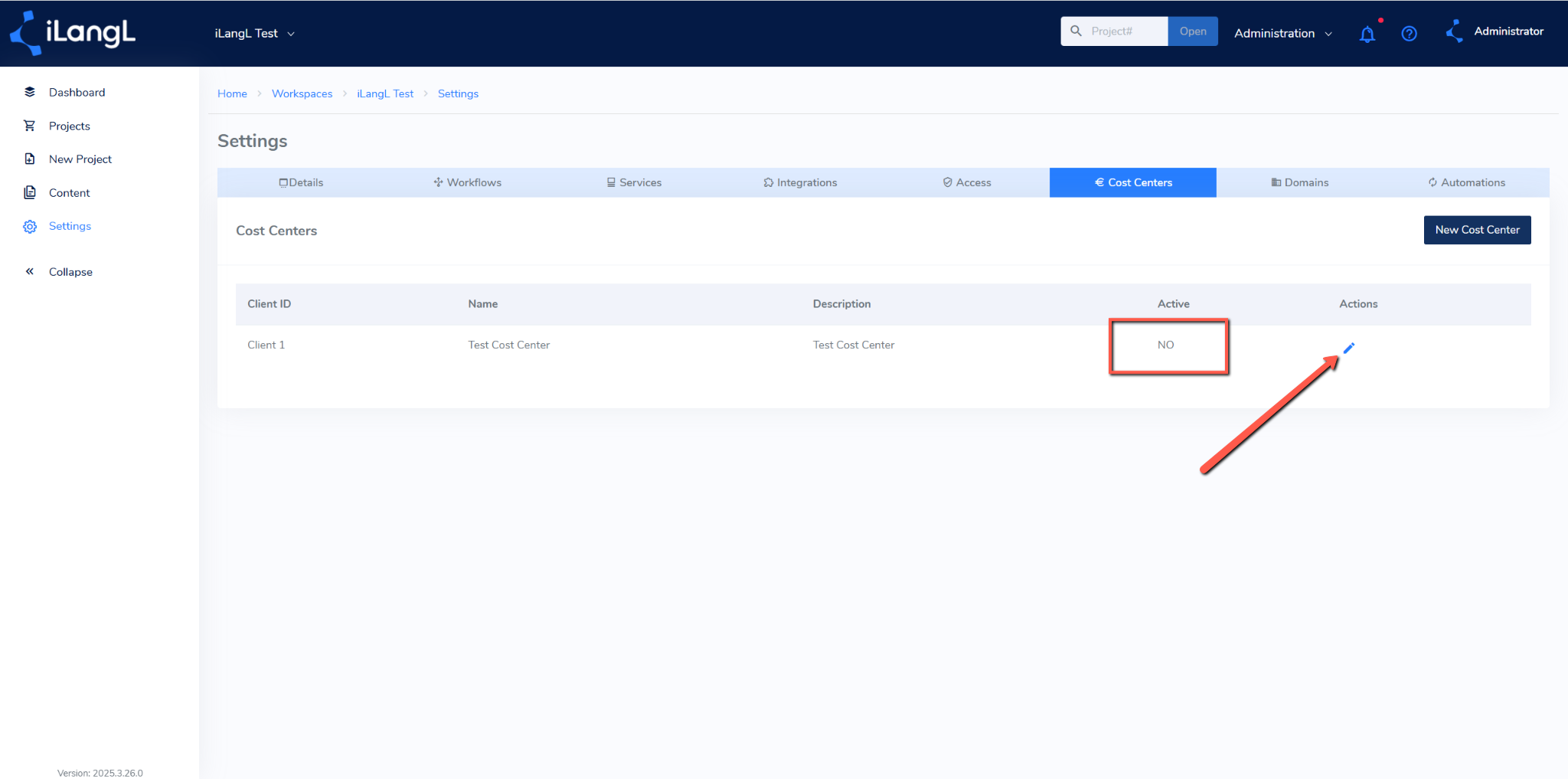This screenshot has width=1568, height=779.
Task: Select the Cost Centers tab
Action: point(1133,182)
